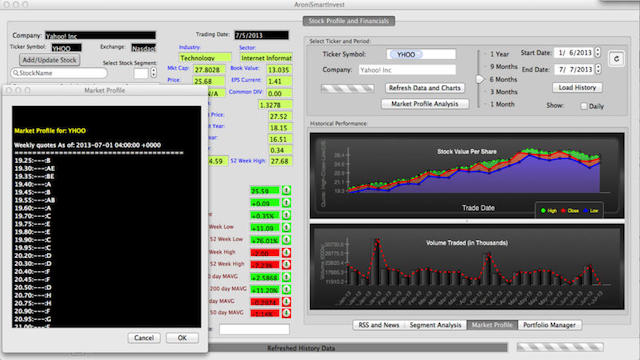Click the Start Date stepper arrows

tap(598, 52)
